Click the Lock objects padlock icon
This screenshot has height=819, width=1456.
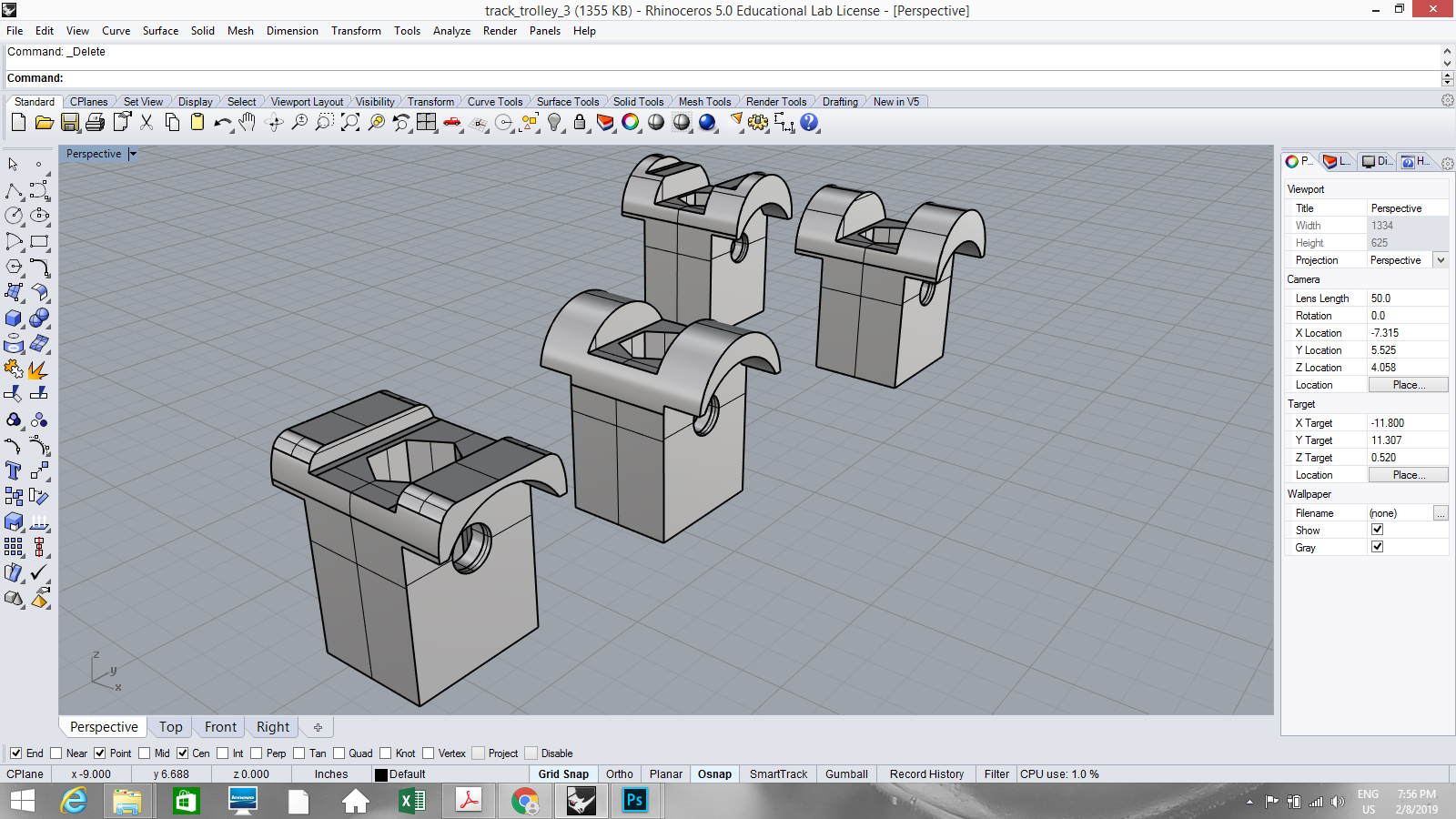[x=580, y=123]
